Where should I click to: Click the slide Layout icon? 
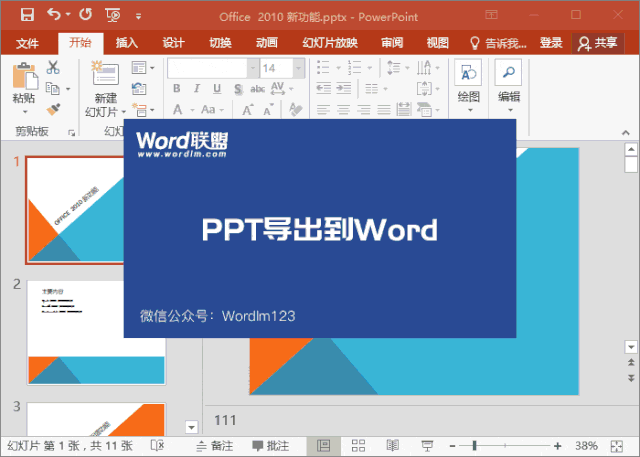point(139,68)
